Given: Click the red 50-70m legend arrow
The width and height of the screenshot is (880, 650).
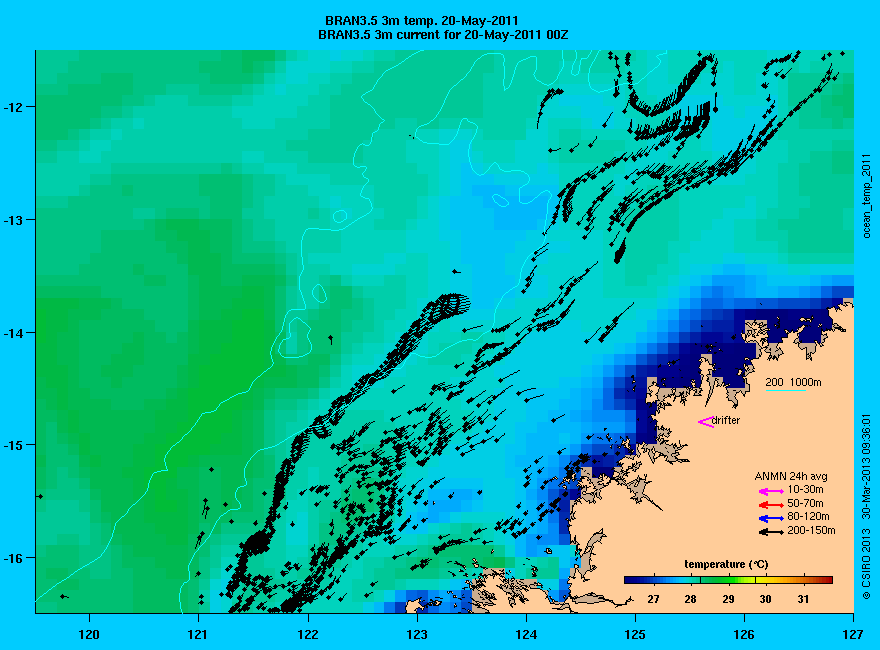Looking at the screenshot, I should (x=771, y=505).
